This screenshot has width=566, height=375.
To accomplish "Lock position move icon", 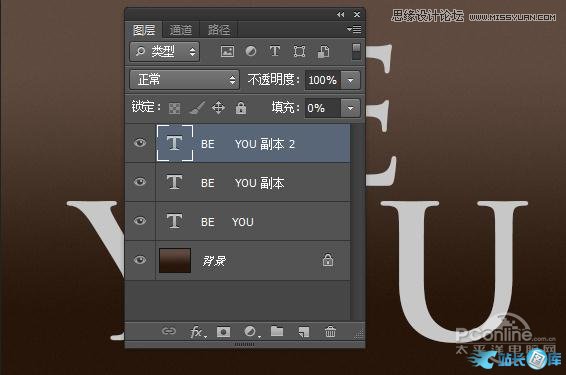I will (x=218, y=108).
